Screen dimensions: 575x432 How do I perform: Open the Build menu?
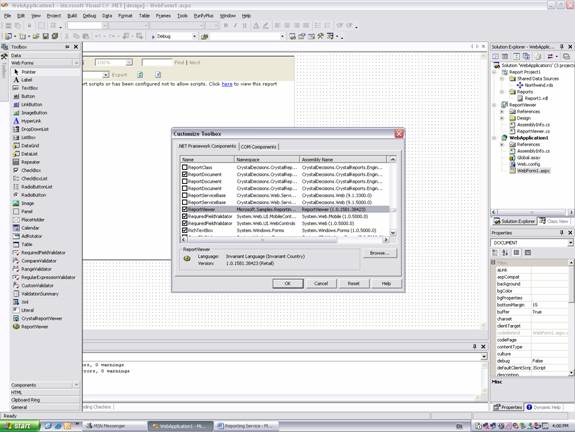coord(72,16)
